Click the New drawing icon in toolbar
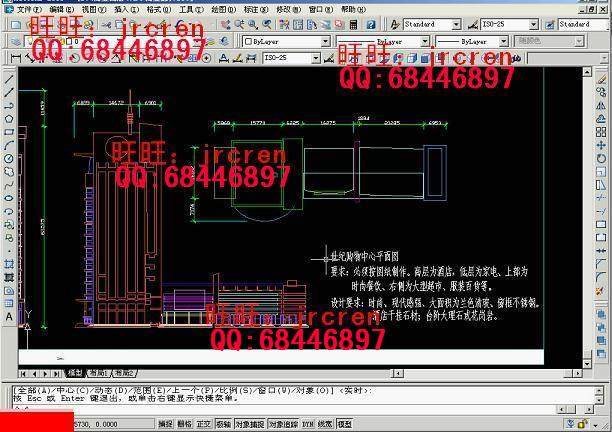612x432 pixels. coord(16,25)
